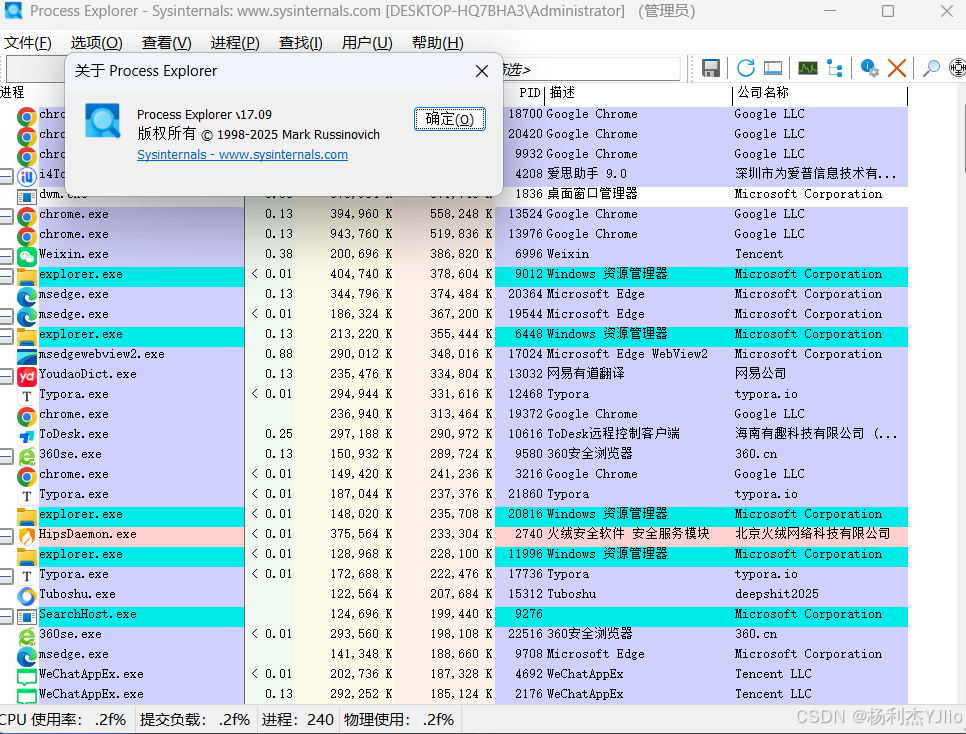Click the i4Tools process icon, PID 4208
The height and width of the screenshot is (734, 966).
pos(26,175)
